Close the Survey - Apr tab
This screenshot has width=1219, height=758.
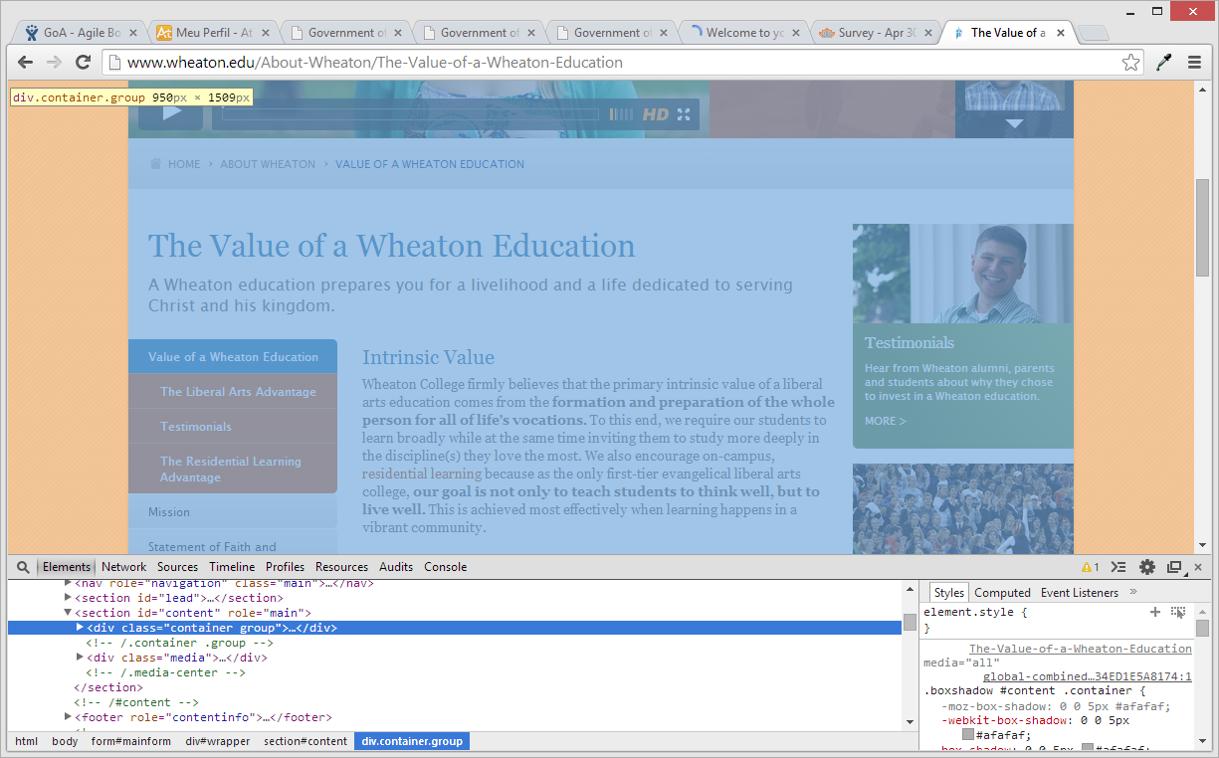(x=929, y=33)
